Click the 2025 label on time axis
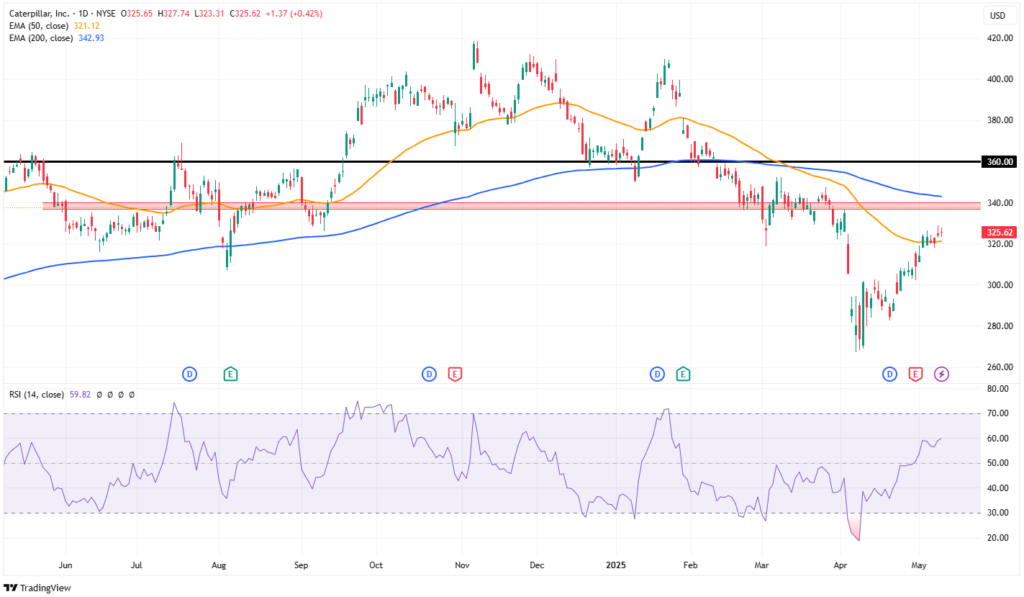The height and width of the screenshot is (597, 1024). point(616,566)
